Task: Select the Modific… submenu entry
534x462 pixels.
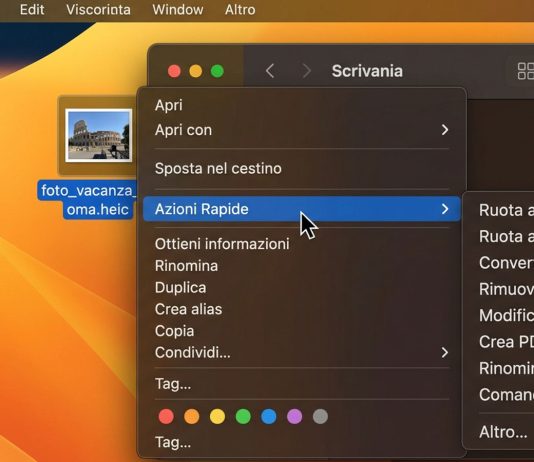Action: click(x=506, y=316)
